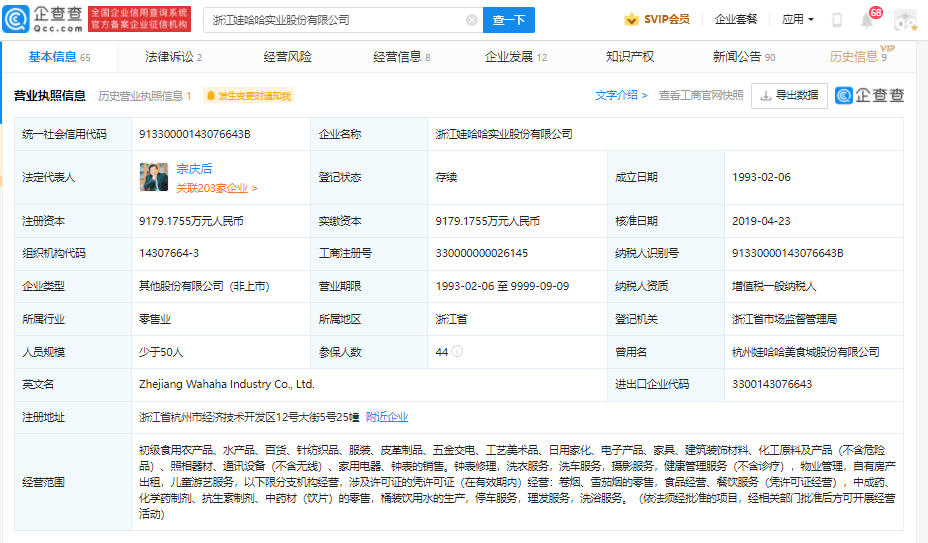
Task: Switch to the 经营信息 tab
Action: coord(402,57)
